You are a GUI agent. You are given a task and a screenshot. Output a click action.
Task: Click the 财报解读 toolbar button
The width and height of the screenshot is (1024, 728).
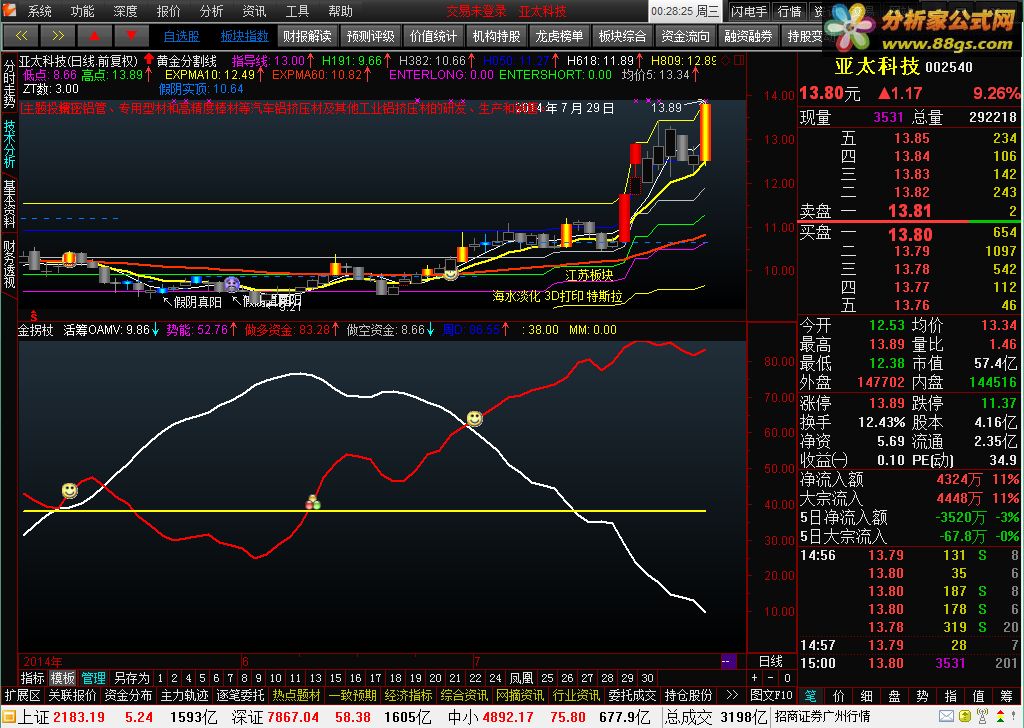(307, 36)
